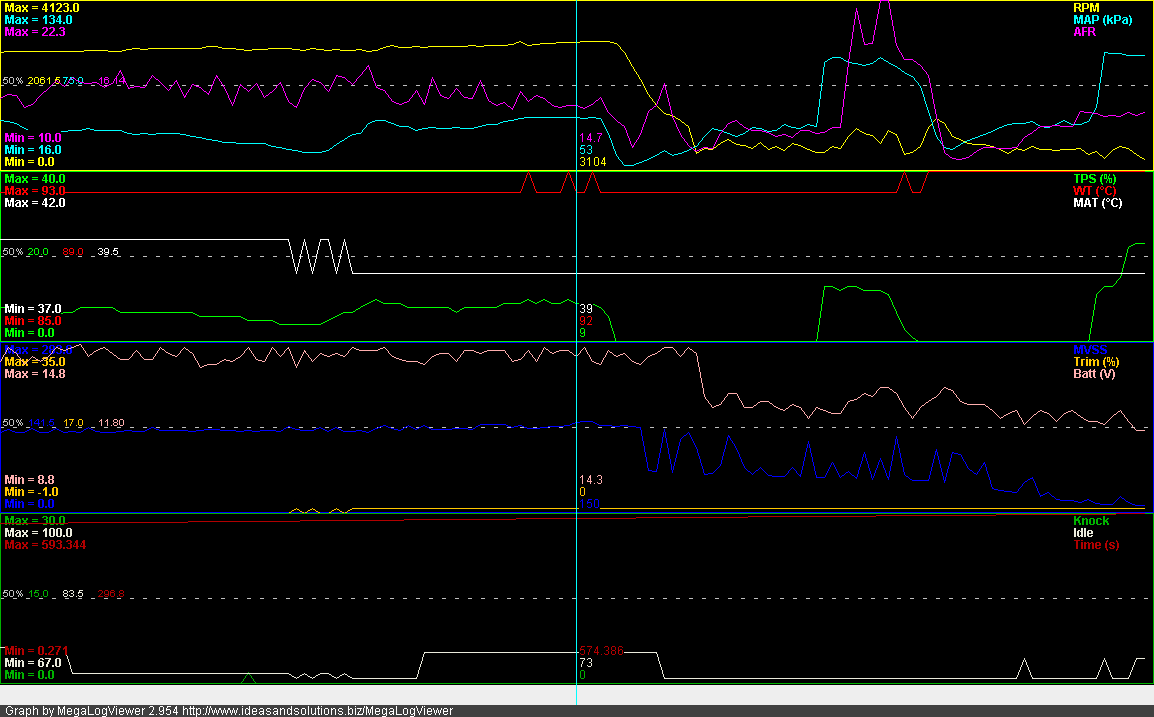Click the Max = 4123.0 RPM value
This screenshot has height=717, width=1154.
click(42, 8)
